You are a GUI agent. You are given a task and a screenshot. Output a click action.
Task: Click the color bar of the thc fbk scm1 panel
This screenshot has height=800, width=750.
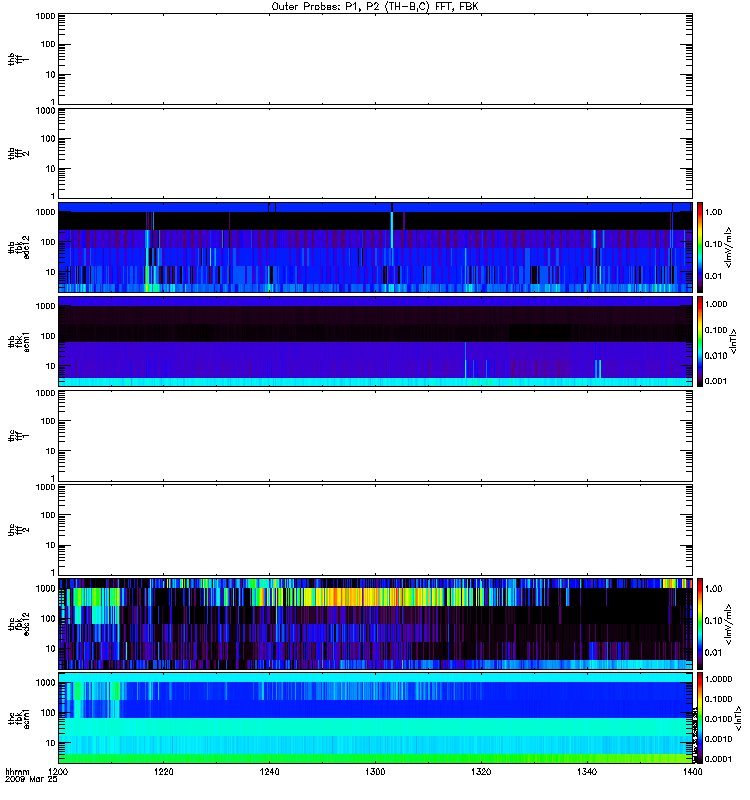(700, 718)
